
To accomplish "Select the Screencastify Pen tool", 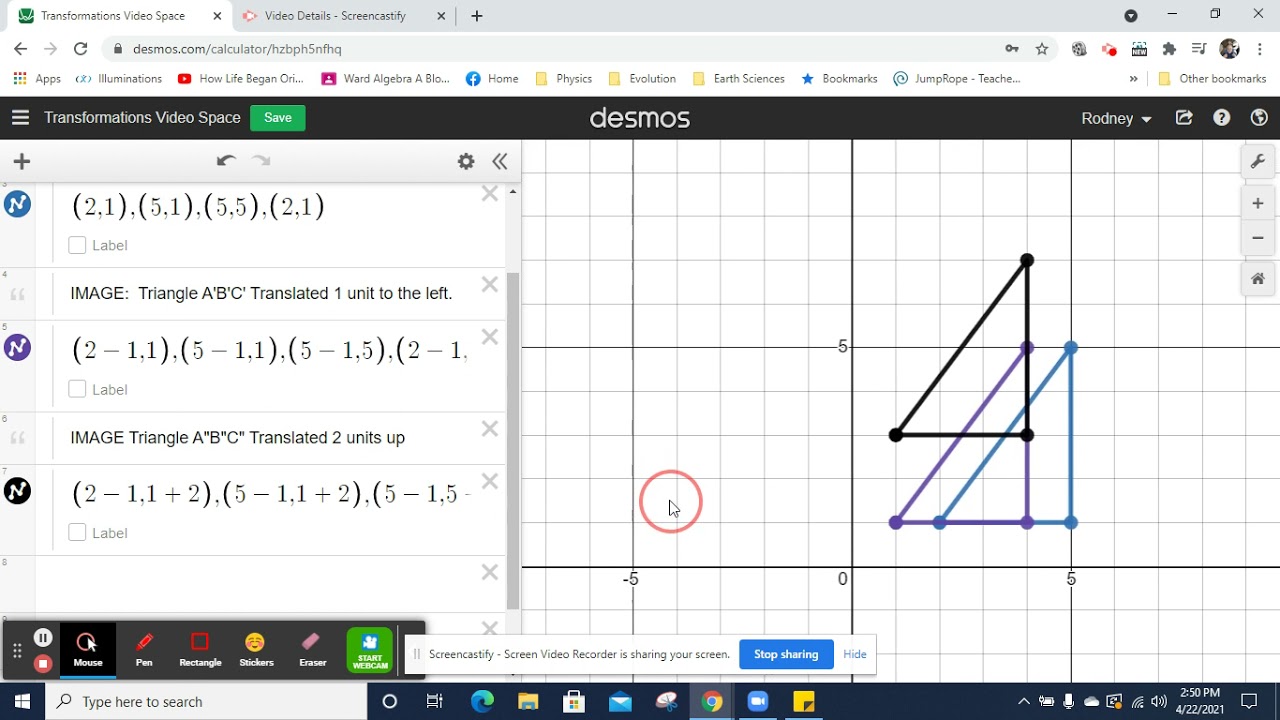I will [x=144, y=648].
